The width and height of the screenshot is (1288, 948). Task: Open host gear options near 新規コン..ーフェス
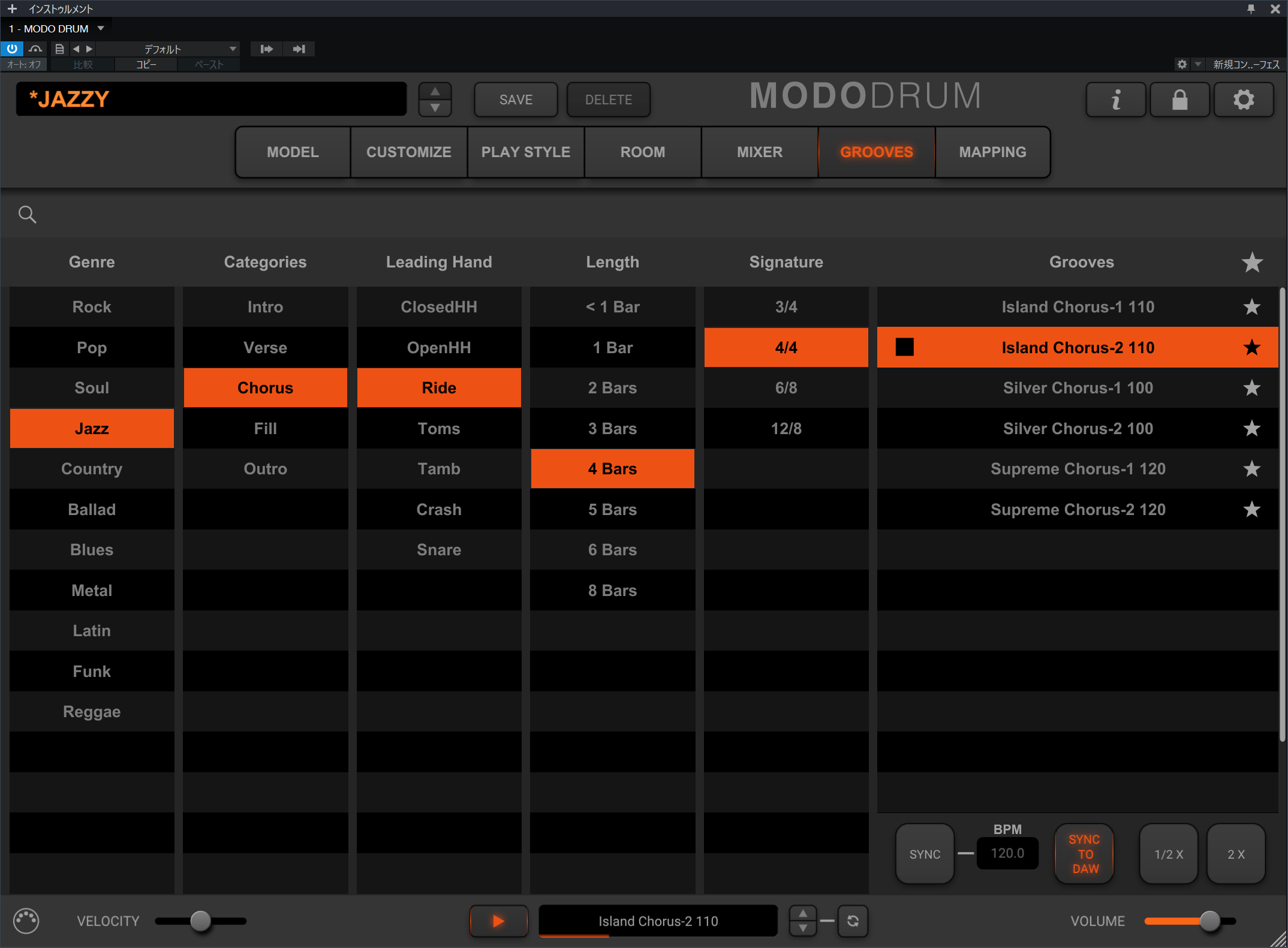click(1182, 64)
